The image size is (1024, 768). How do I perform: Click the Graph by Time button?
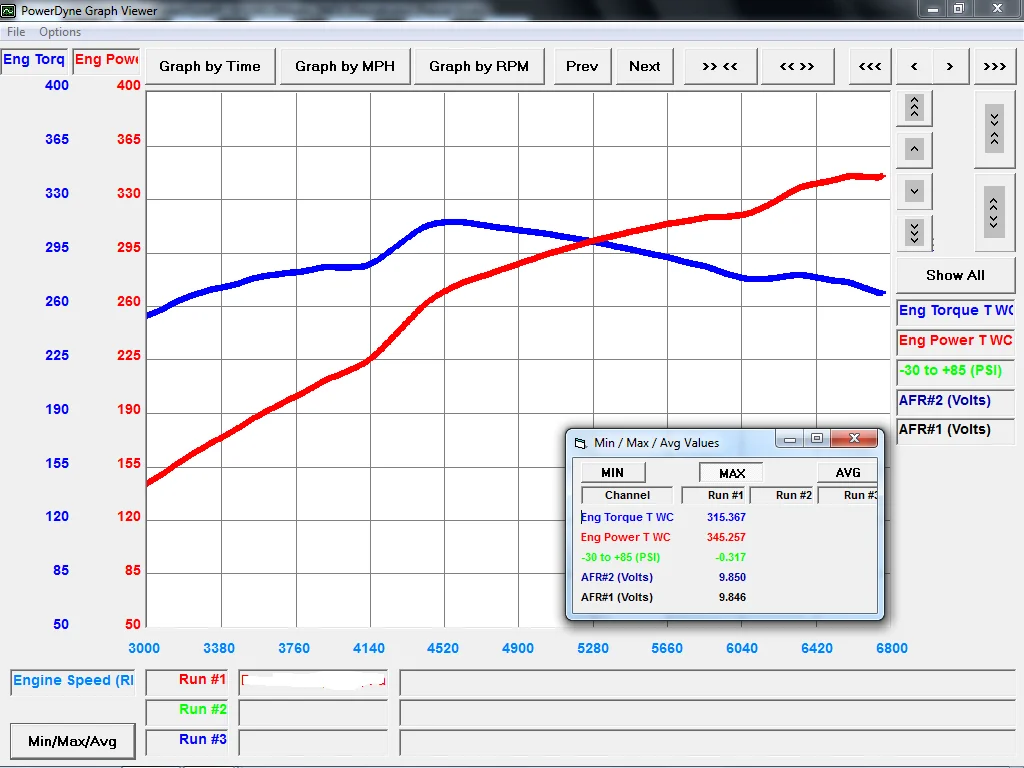pos(210,66)
